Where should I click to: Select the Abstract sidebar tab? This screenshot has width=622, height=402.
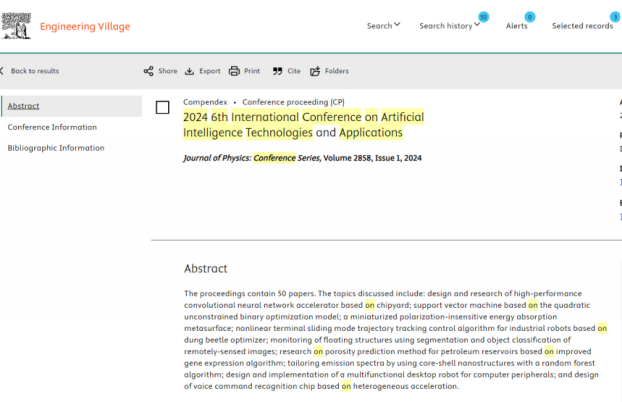point(71,106)
